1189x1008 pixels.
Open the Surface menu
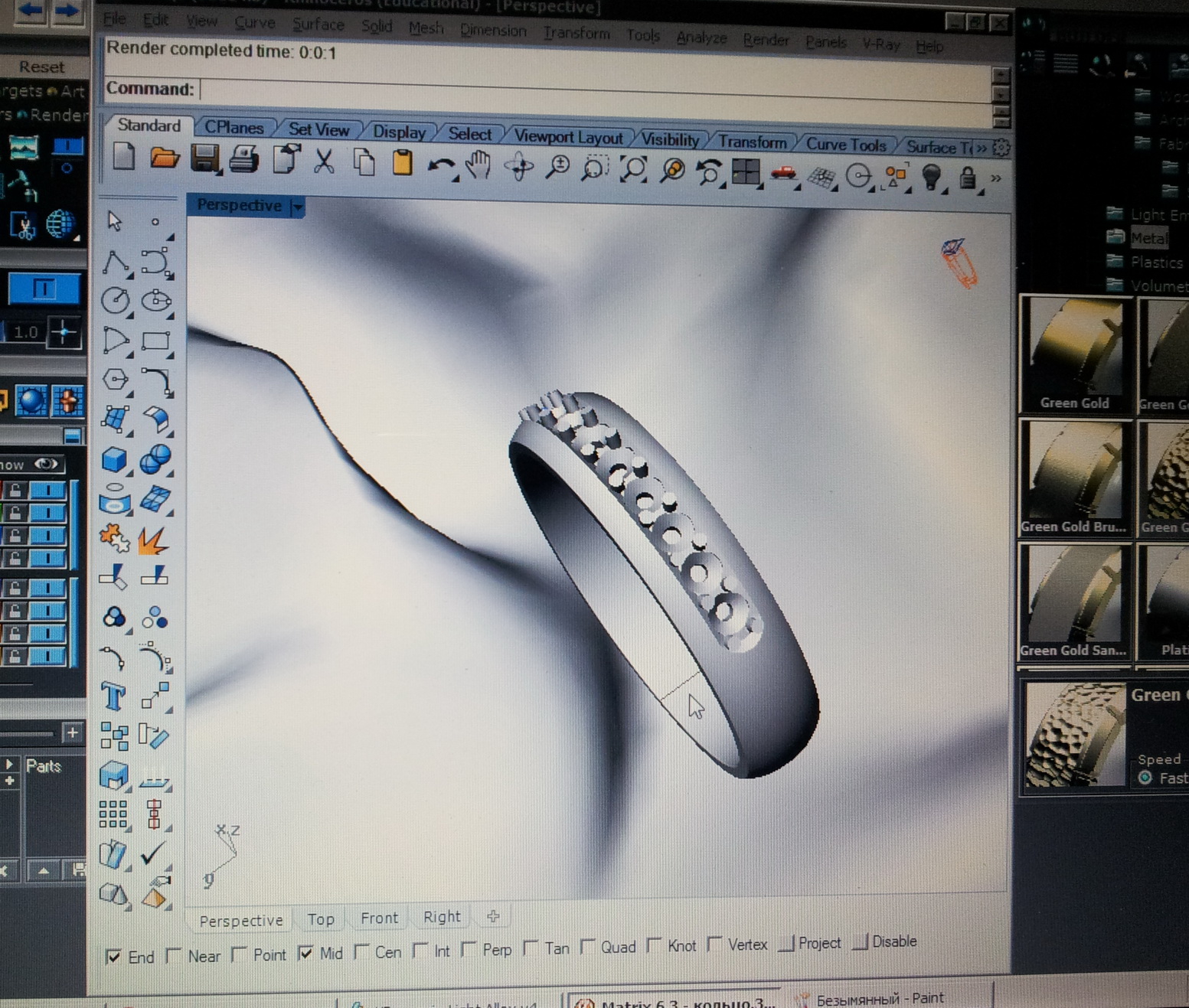(x=318, y=24)
